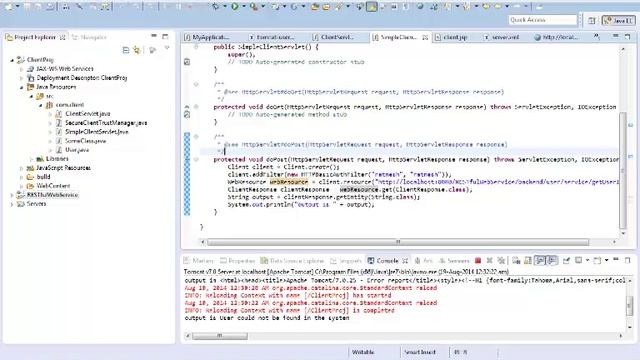
Task: Minimize the Console view panel
Action: coord(616,260)
